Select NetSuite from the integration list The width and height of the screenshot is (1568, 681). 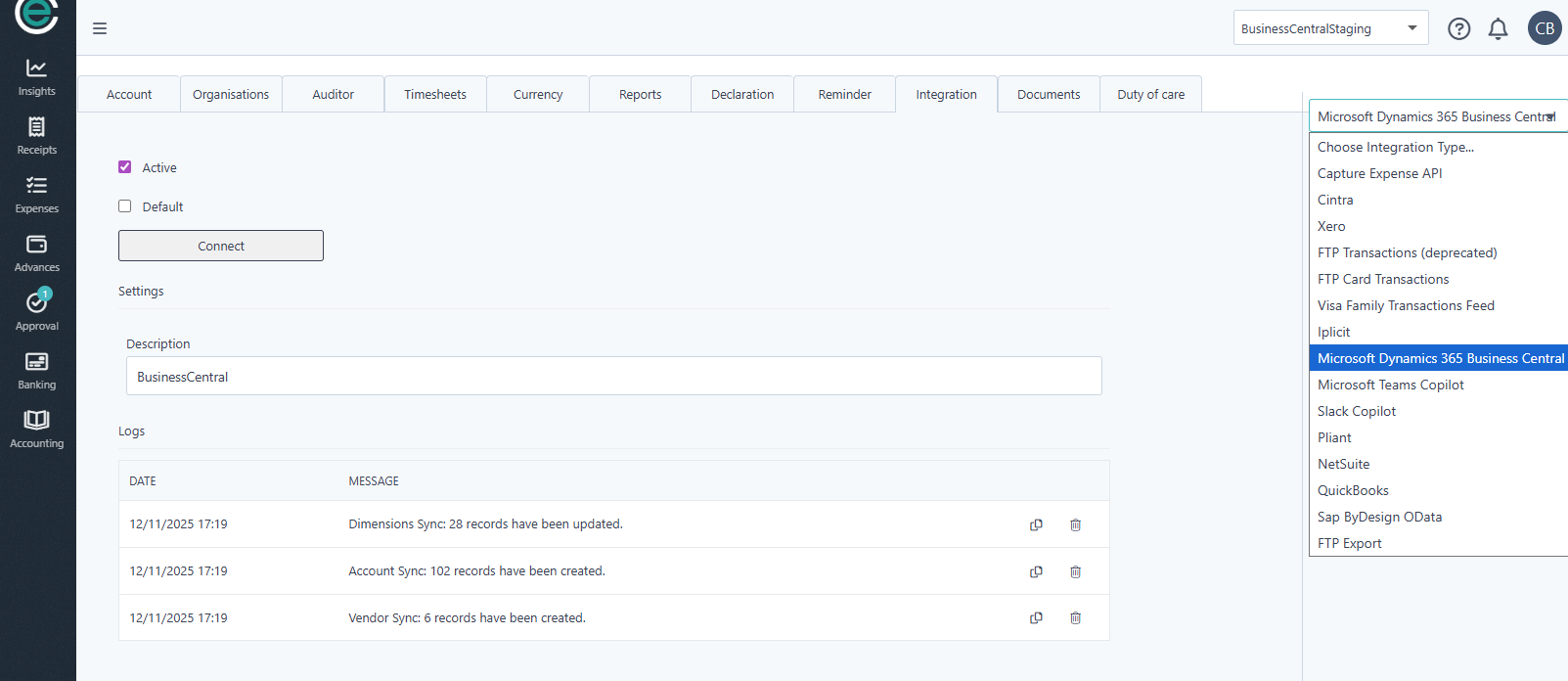tap(1438, 464)
